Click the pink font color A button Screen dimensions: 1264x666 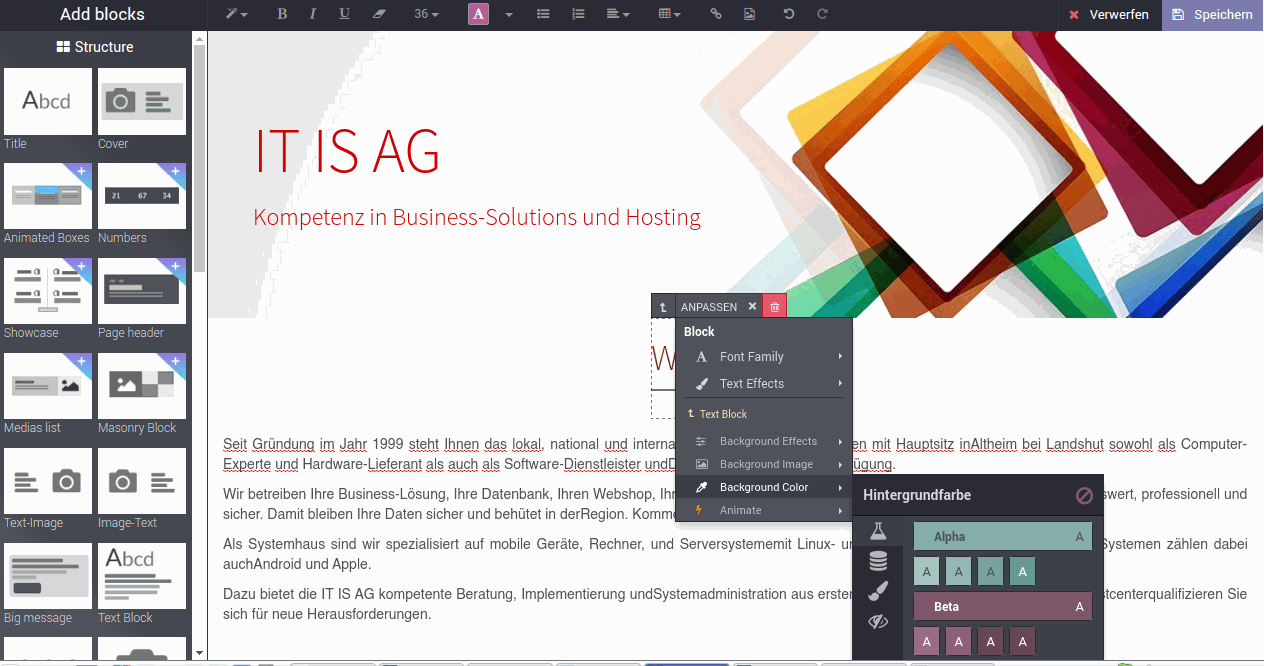[x=479, y=14]
